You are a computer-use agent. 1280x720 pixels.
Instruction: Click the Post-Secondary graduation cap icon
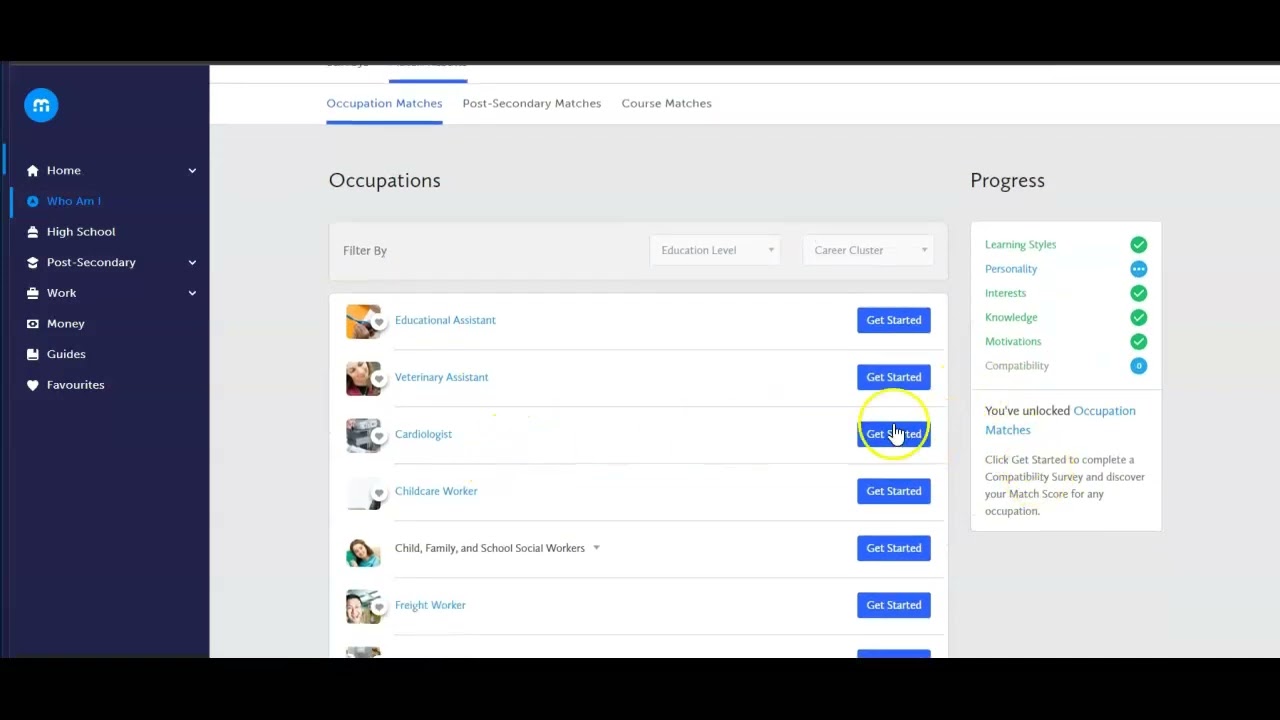pyautogui.click(x=32, y=263)
